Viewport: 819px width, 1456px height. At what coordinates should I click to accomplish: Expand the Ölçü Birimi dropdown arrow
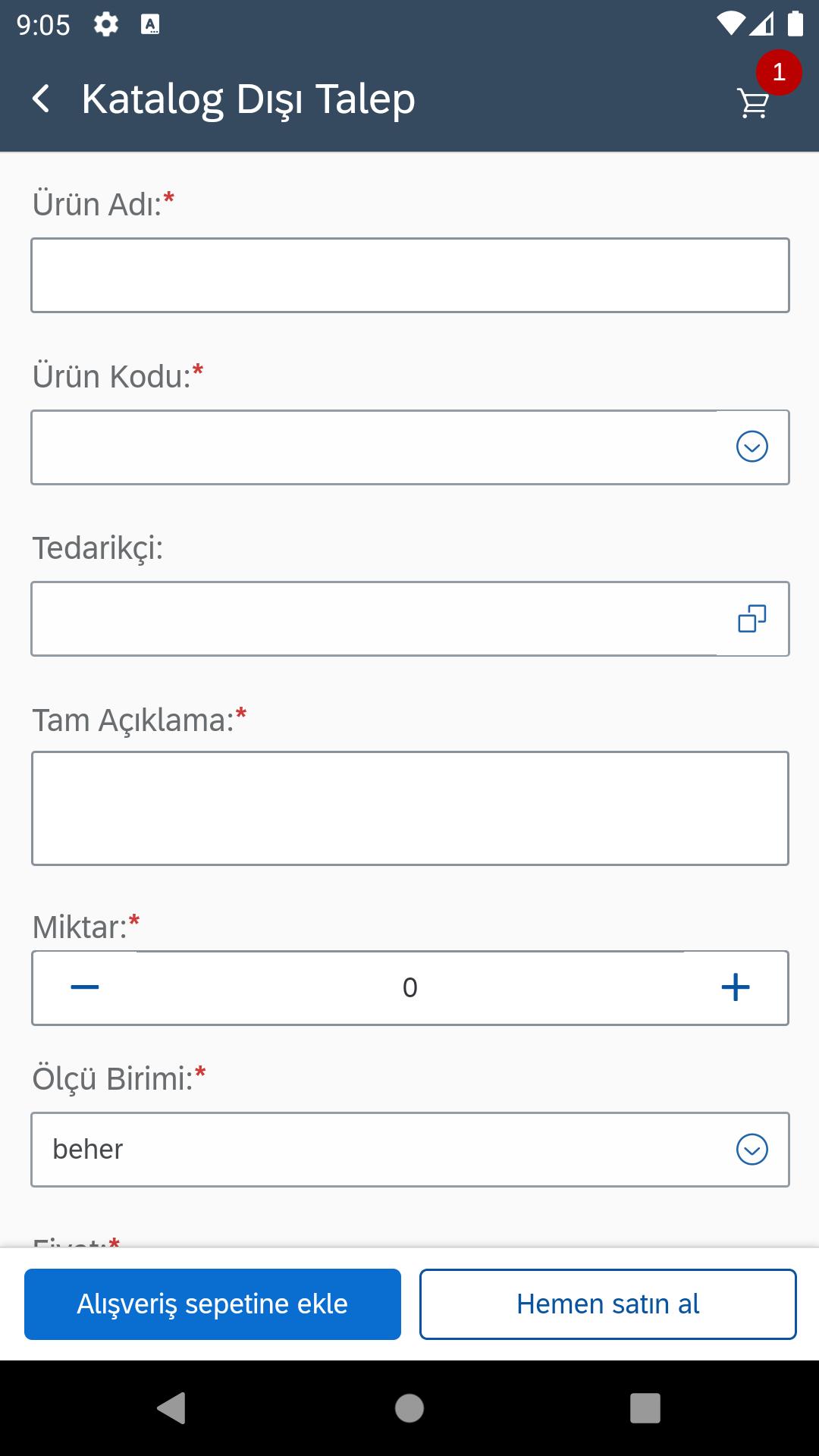coord(752,1150)
